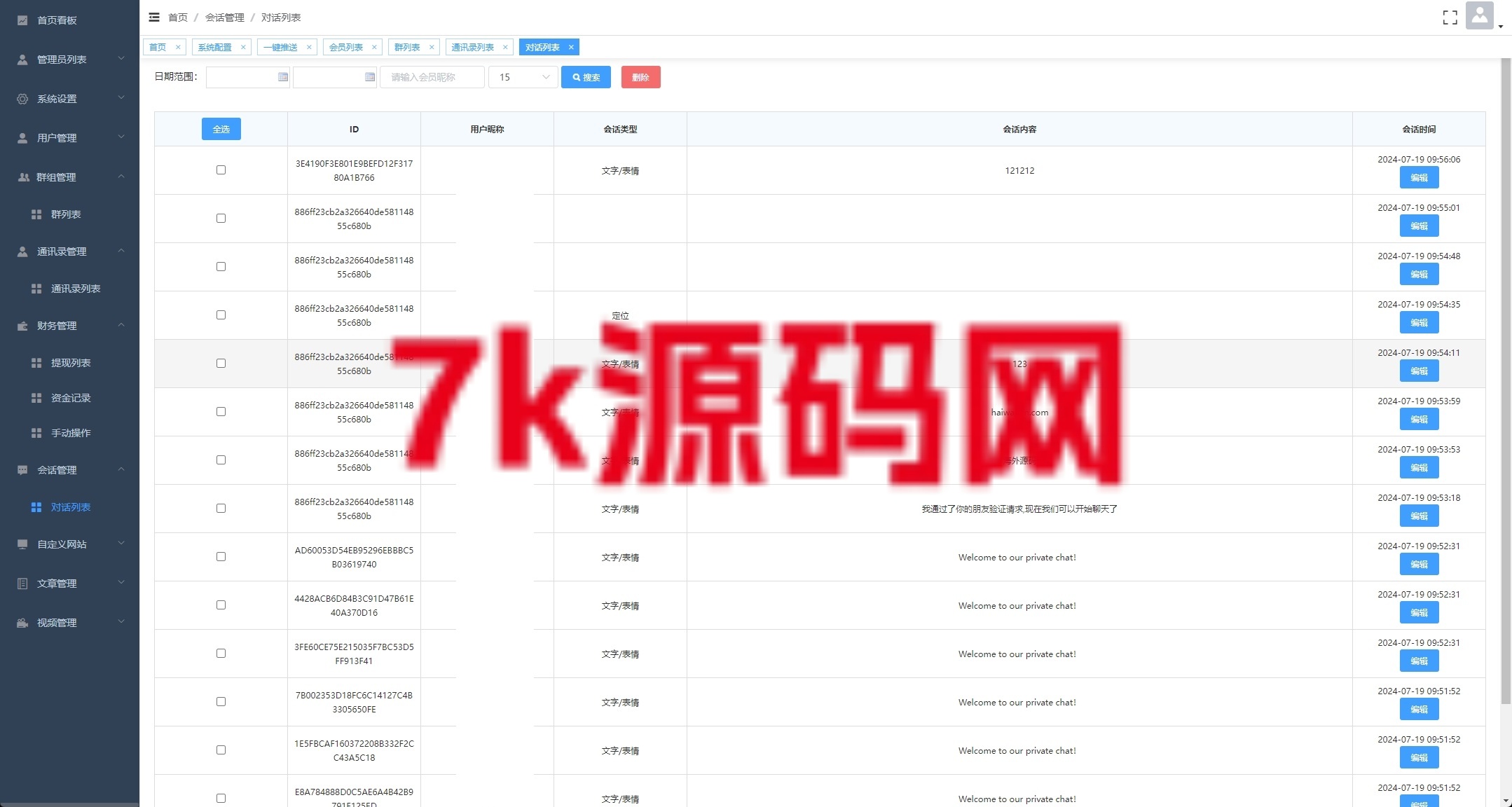Image resolution: width=1512 pixels, height=807 pixels.
Task: Open 提现列表 grid icon
Action: pos(36,363)
